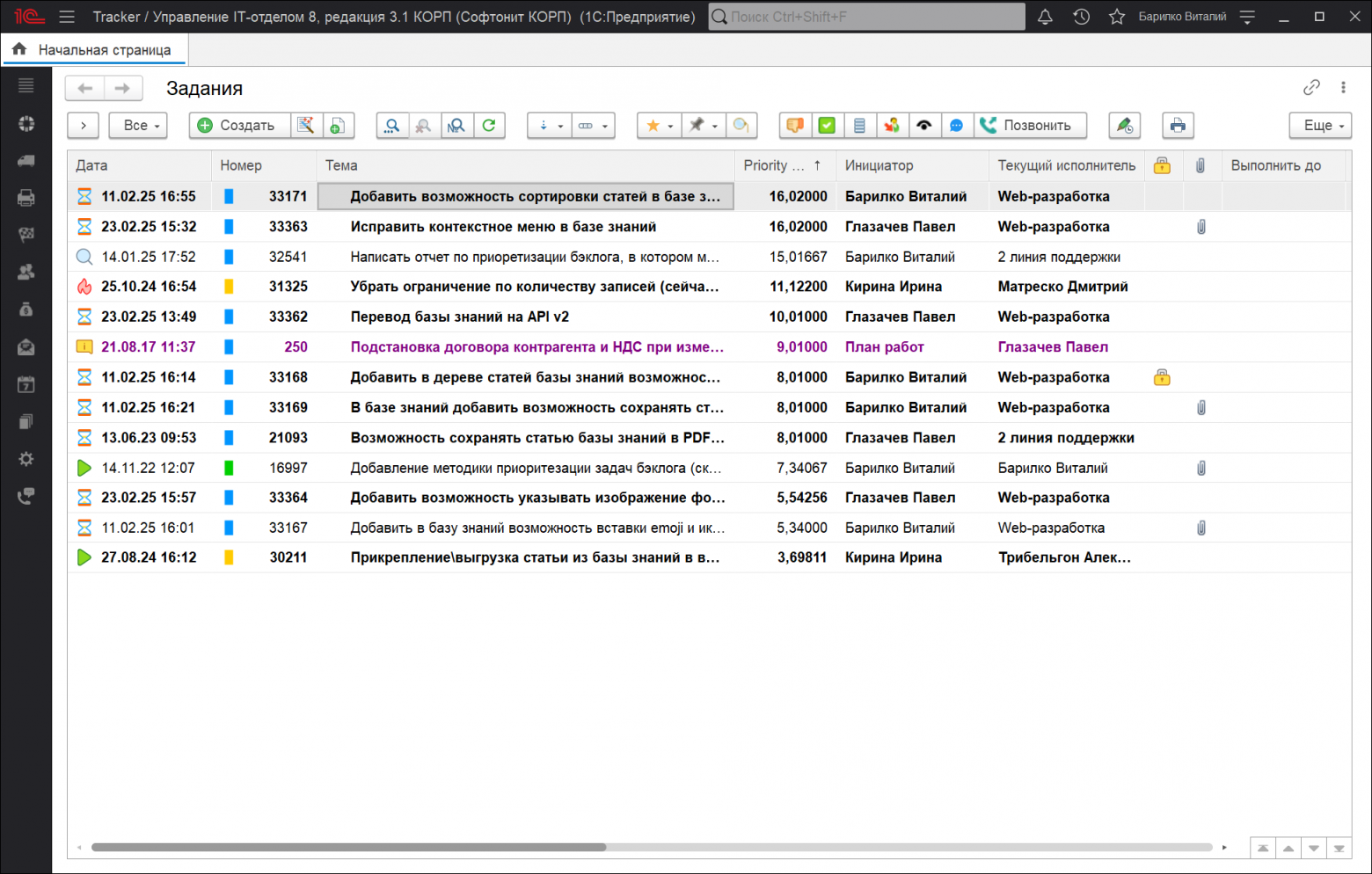Screen dimensions: 1372x874
Task: Open notifications bell in title bar
Action: [1045, 17]
